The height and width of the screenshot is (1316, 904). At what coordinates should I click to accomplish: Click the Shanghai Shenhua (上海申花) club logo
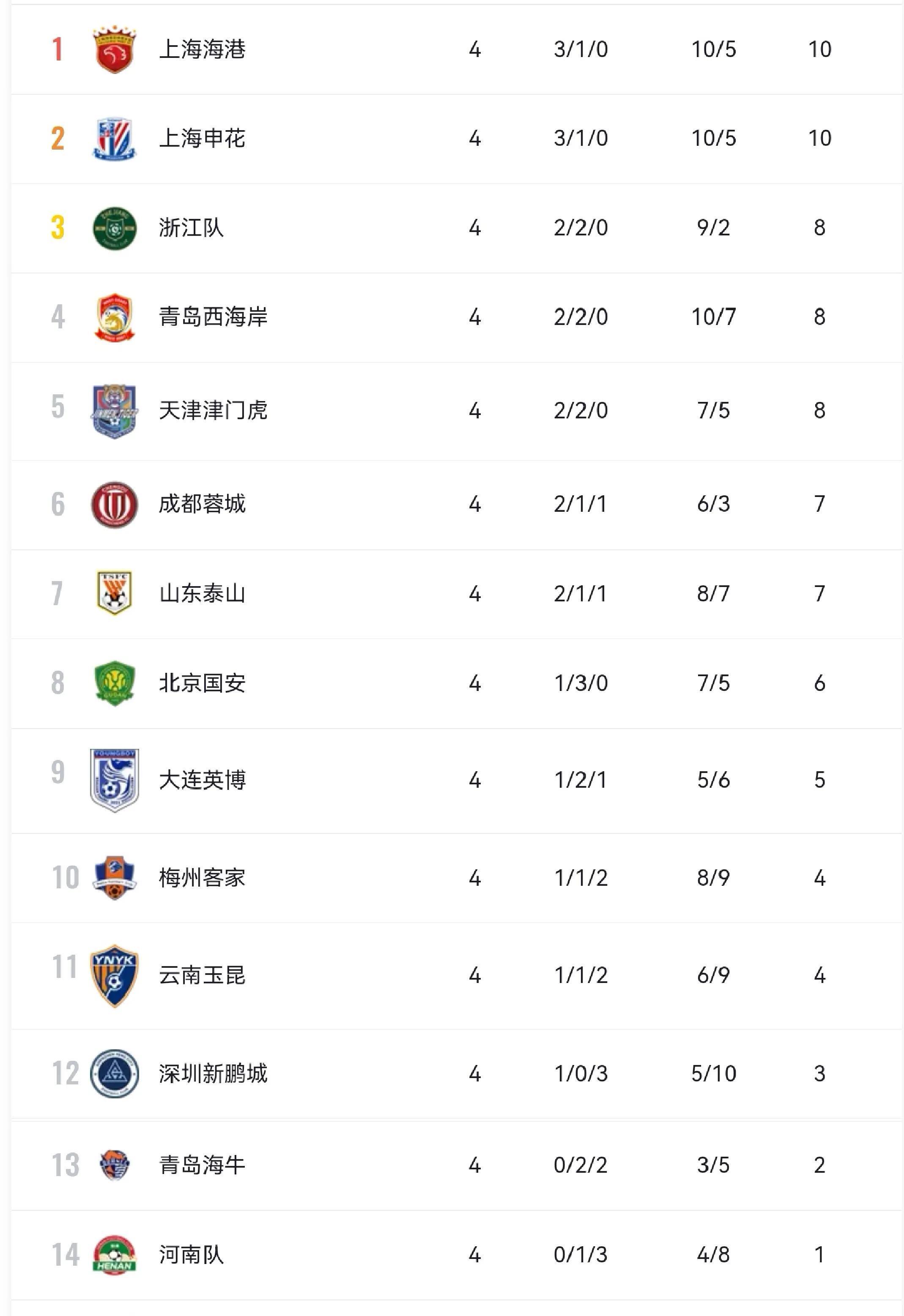point(114,138)
